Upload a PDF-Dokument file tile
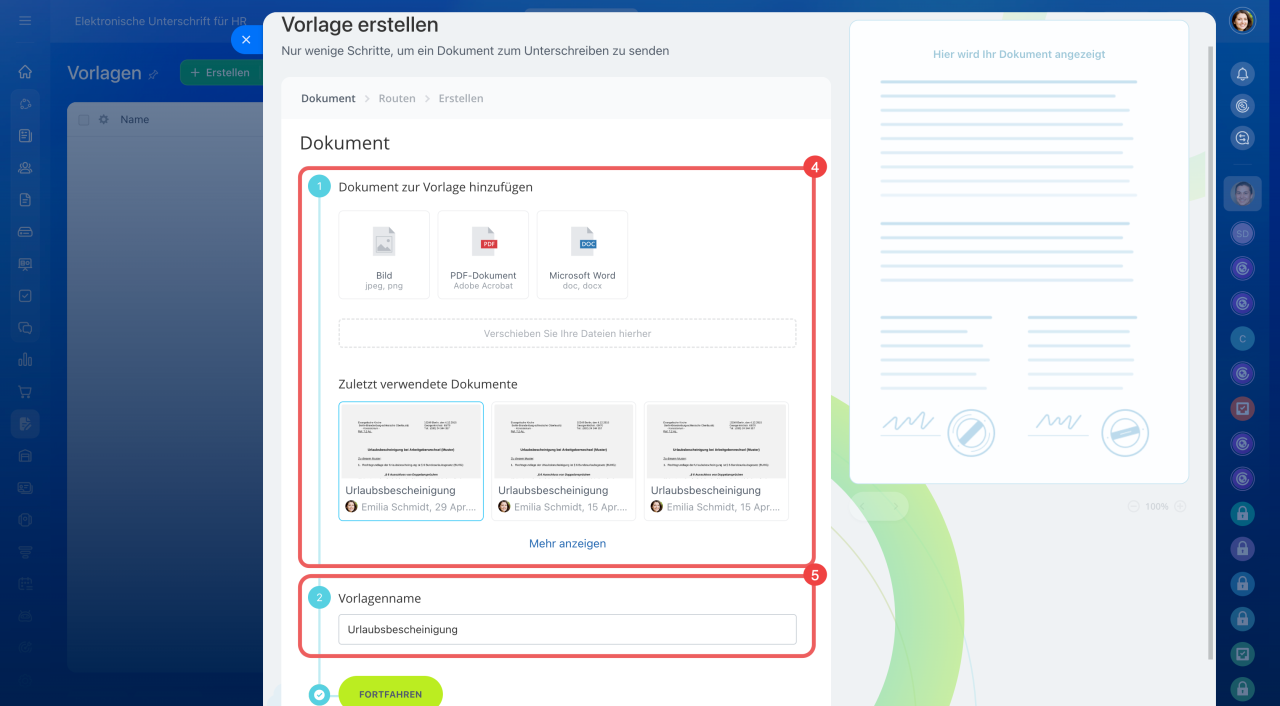This screenshot has height=706, width=1280. pos(483,254)
